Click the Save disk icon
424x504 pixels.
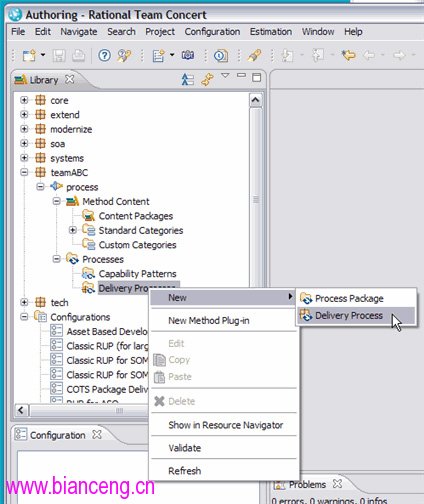tap(59, 56)
